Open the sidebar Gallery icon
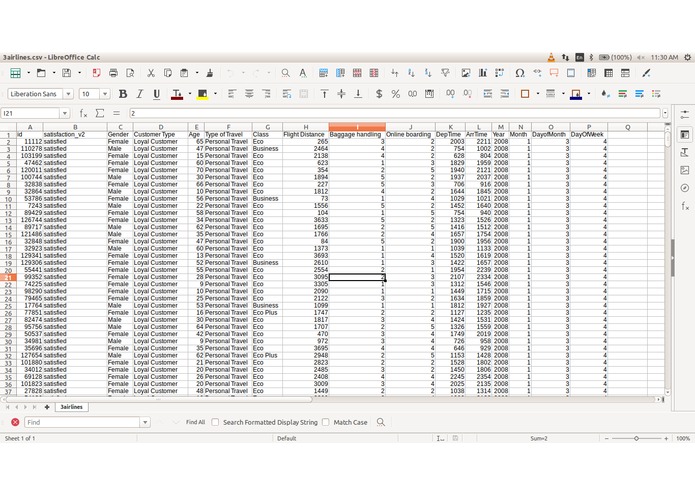This screenshot has height=494, width=695. click(x=685, y=170)
